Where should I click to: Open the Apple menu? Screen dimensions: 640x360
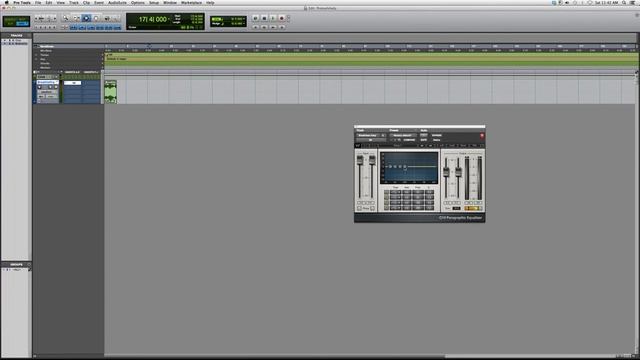tap(6, 2)
